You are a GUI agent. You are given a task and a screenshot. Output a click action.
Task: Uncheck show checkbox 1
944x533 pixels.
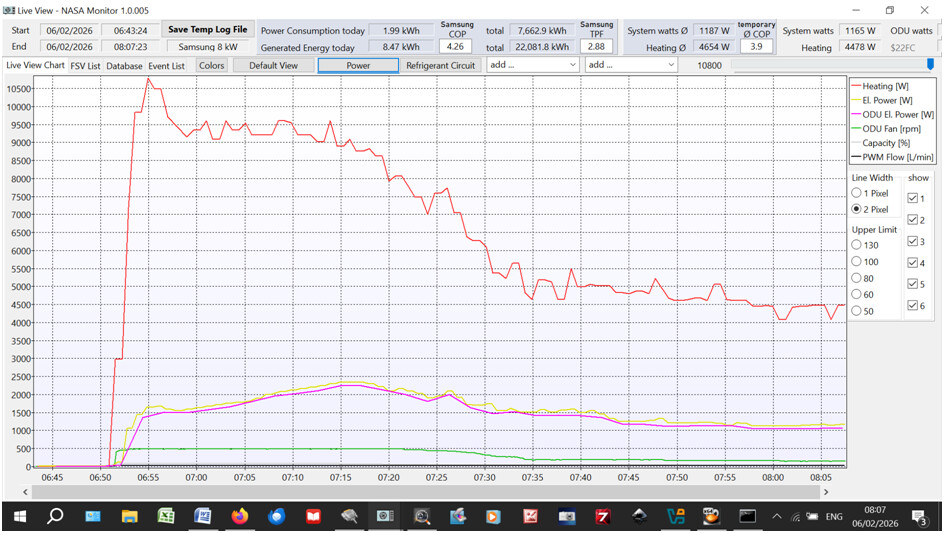pos(913,198)
